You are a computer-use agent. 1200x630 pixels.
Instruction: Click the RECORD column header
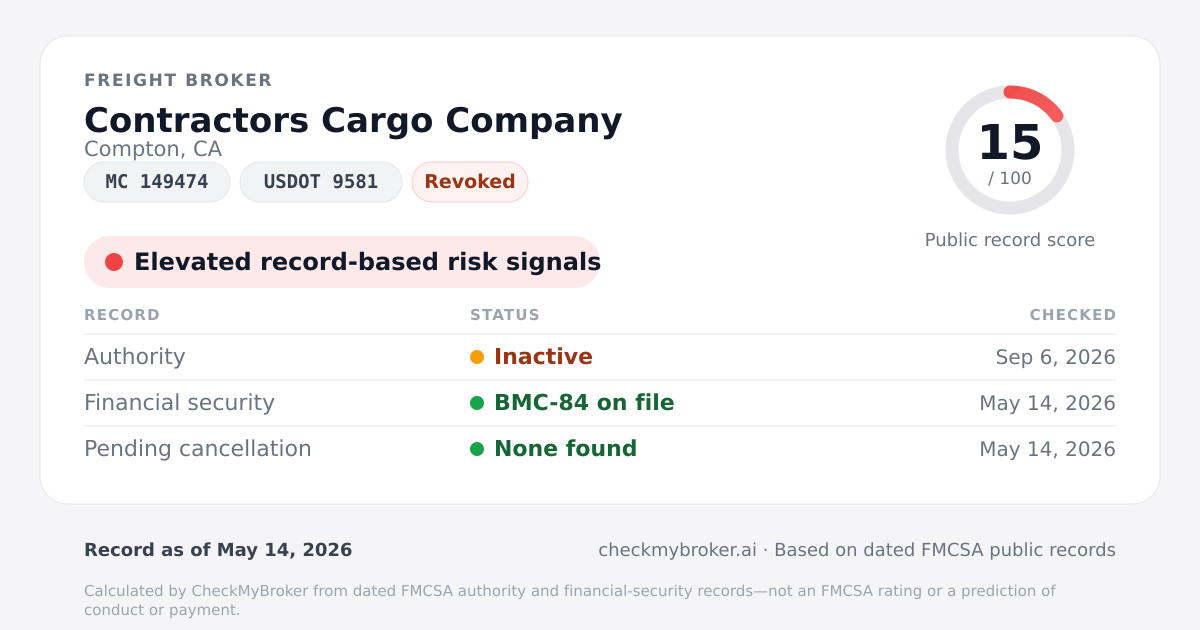[122, 315]
